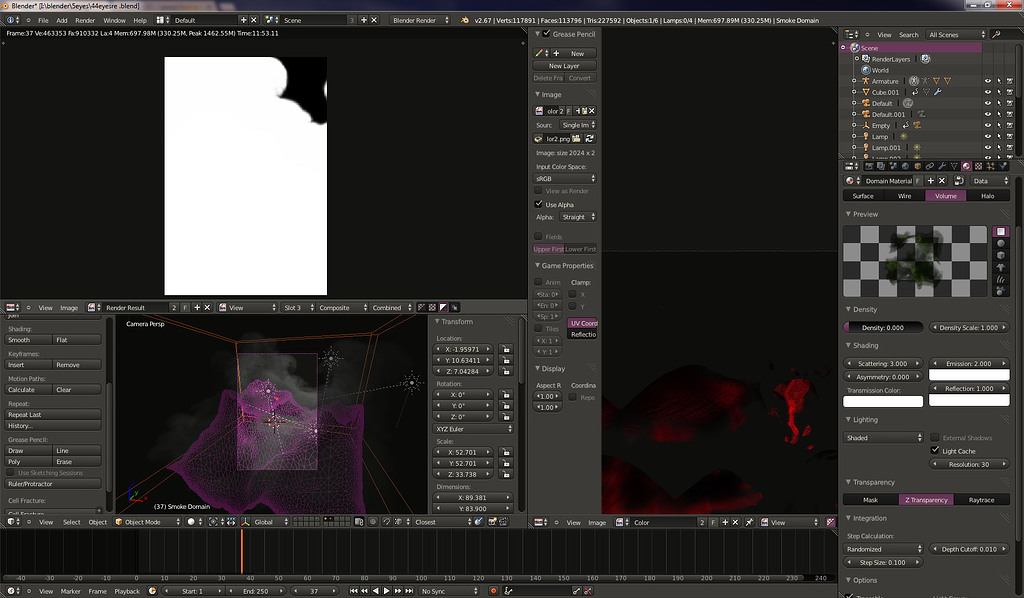
Task: Toggle the Grease Pencil panel checkbox
Action: 547,34
